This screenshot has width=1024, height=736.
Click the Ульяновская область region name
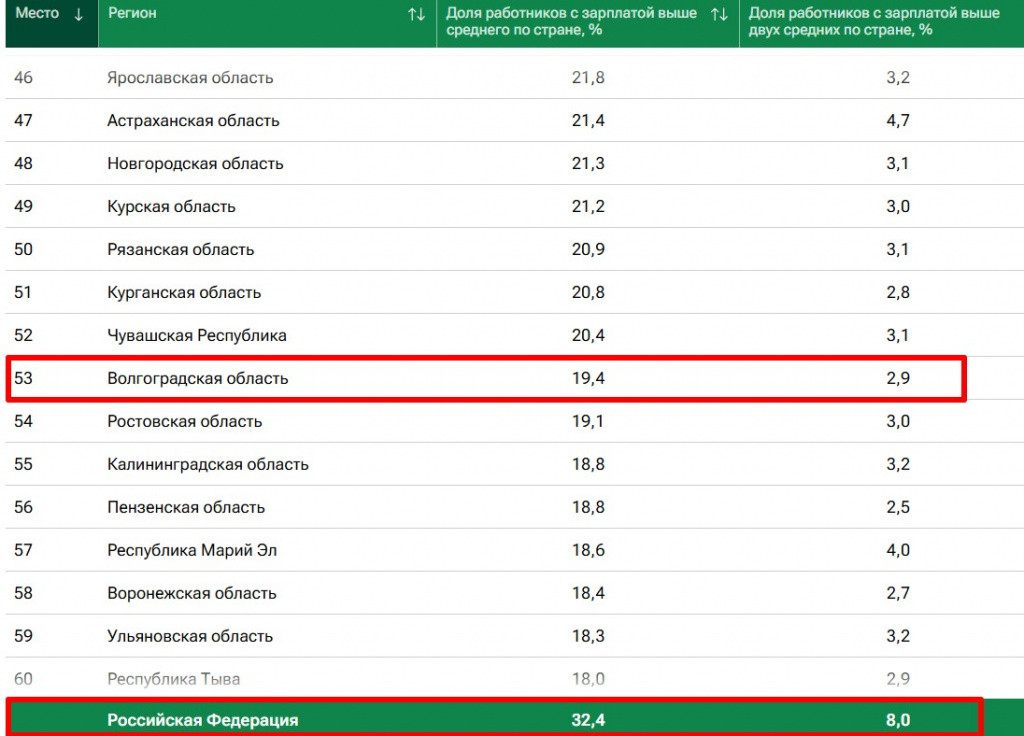(189, 637)
